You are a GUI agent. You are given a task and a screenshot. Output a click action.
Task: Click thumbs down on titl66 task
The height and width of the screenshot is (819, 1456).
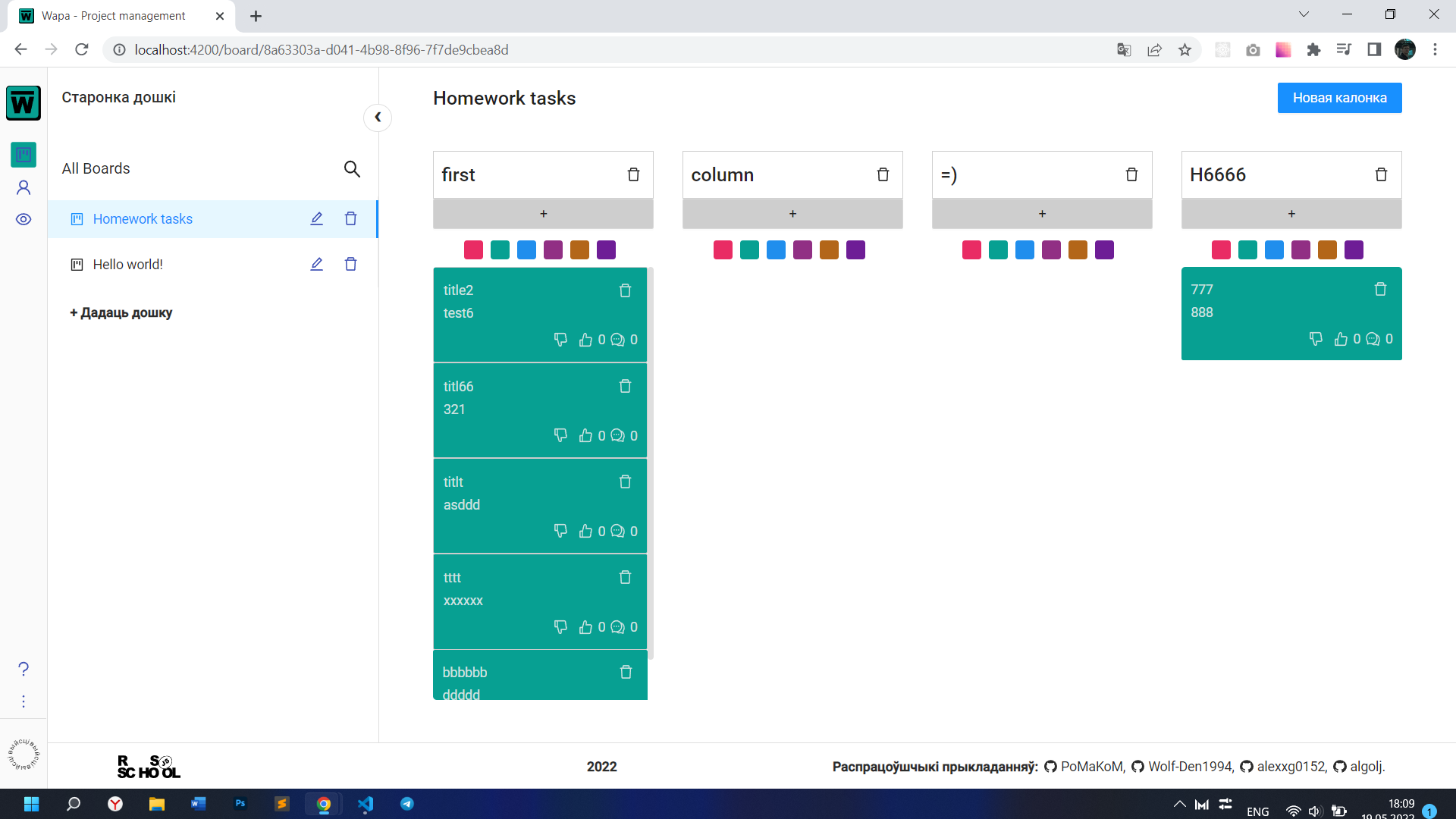pos(560,435)
